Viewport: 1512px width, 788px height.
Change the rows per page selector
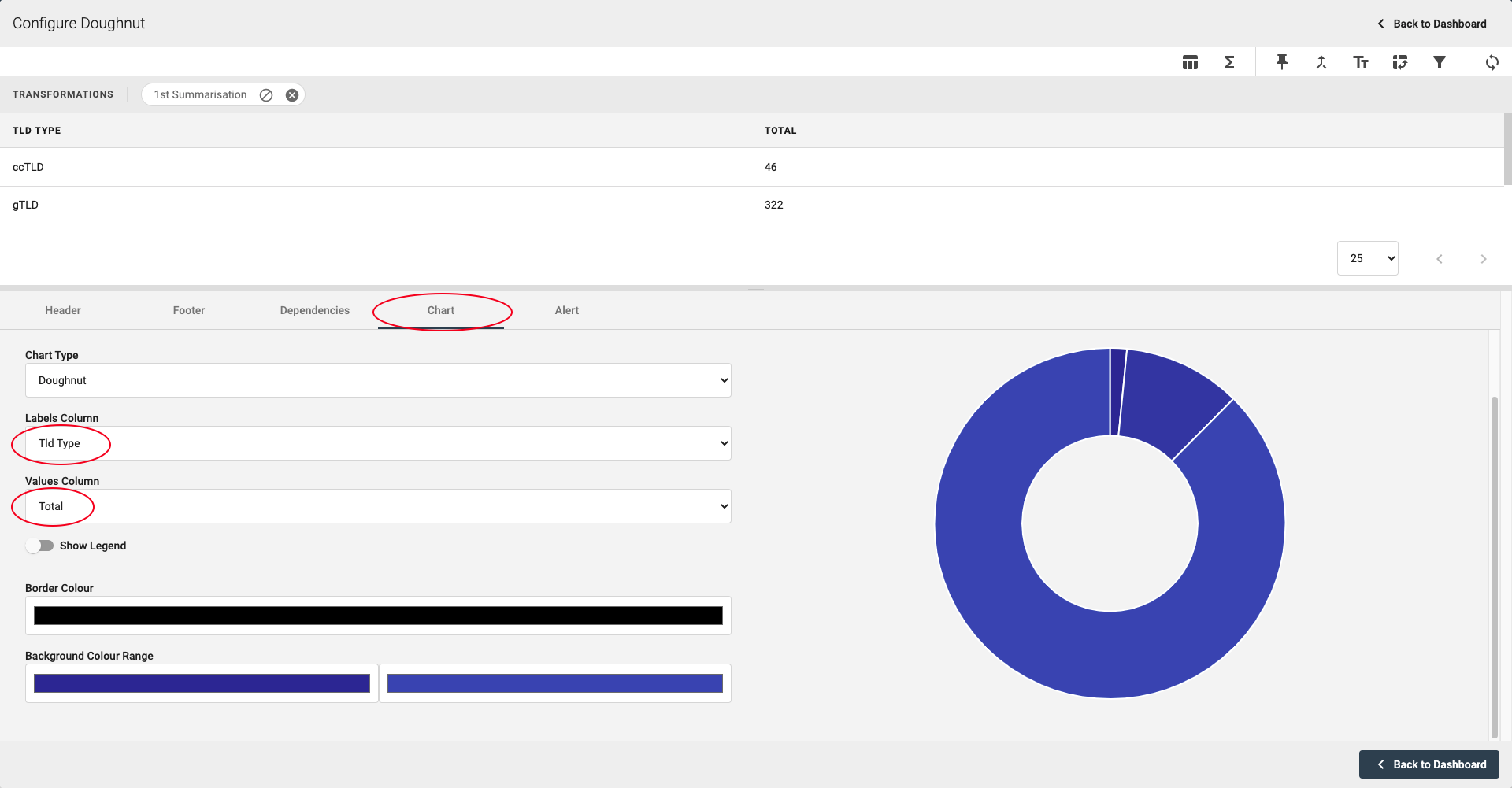tap(1367, 258)
